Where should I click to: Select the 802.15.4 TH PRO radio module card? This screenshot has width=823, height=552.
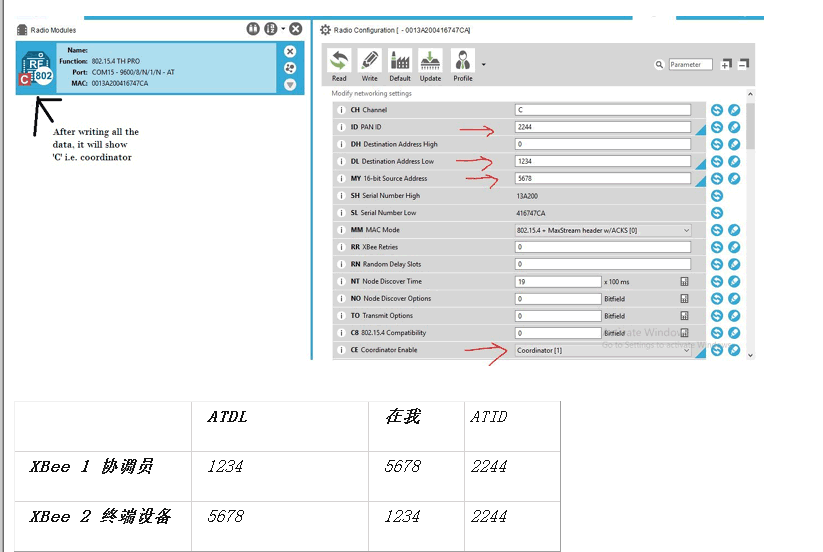tap(160, 68)
